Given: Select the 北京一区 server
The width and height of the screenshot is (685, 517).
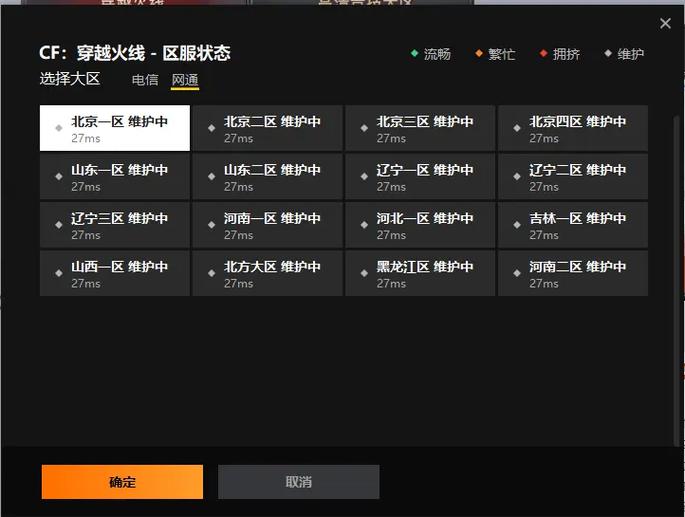Looking at the screenshot, I should tap(115, 128).
